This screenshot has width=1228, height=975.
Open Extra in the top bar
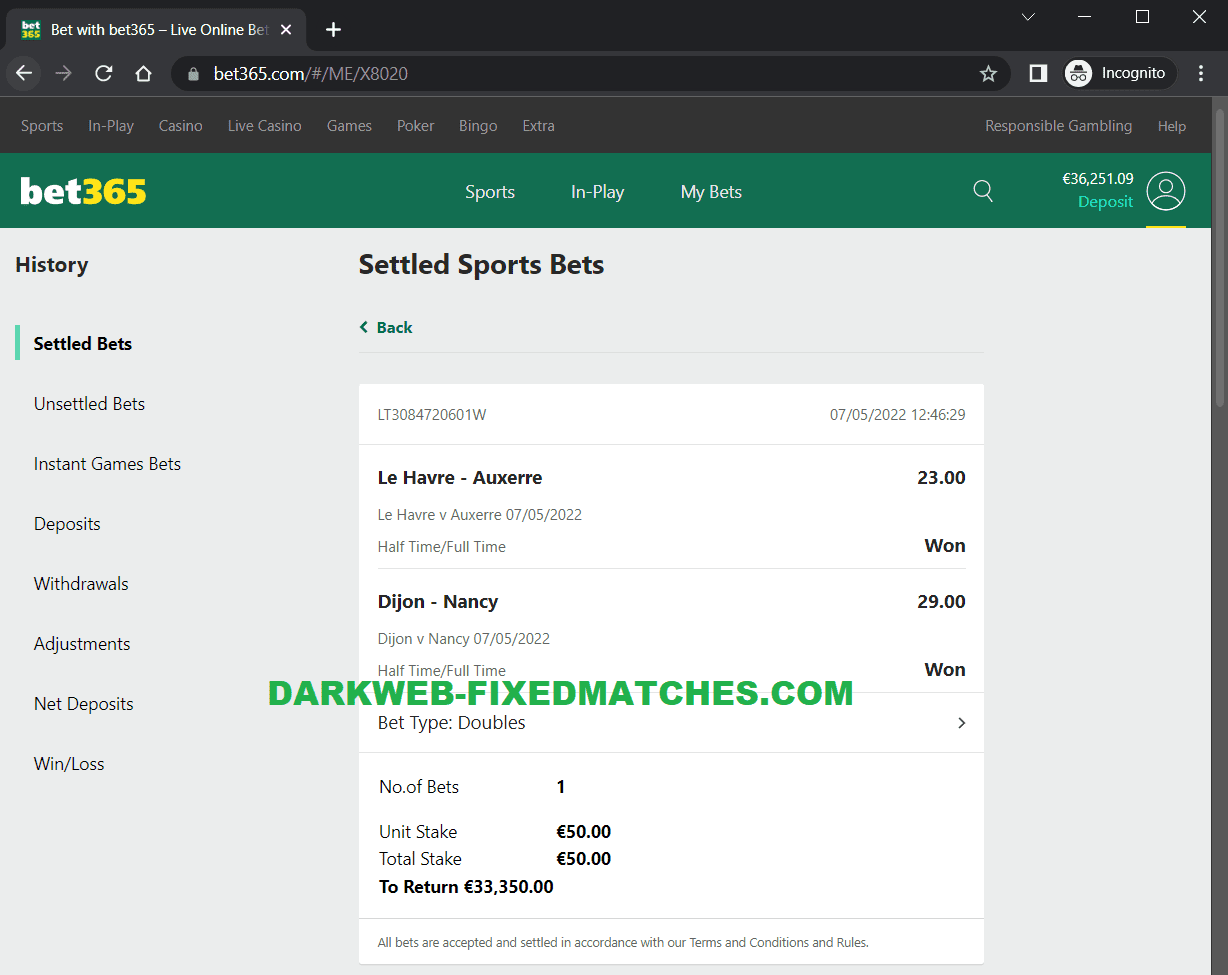point(538,126)
